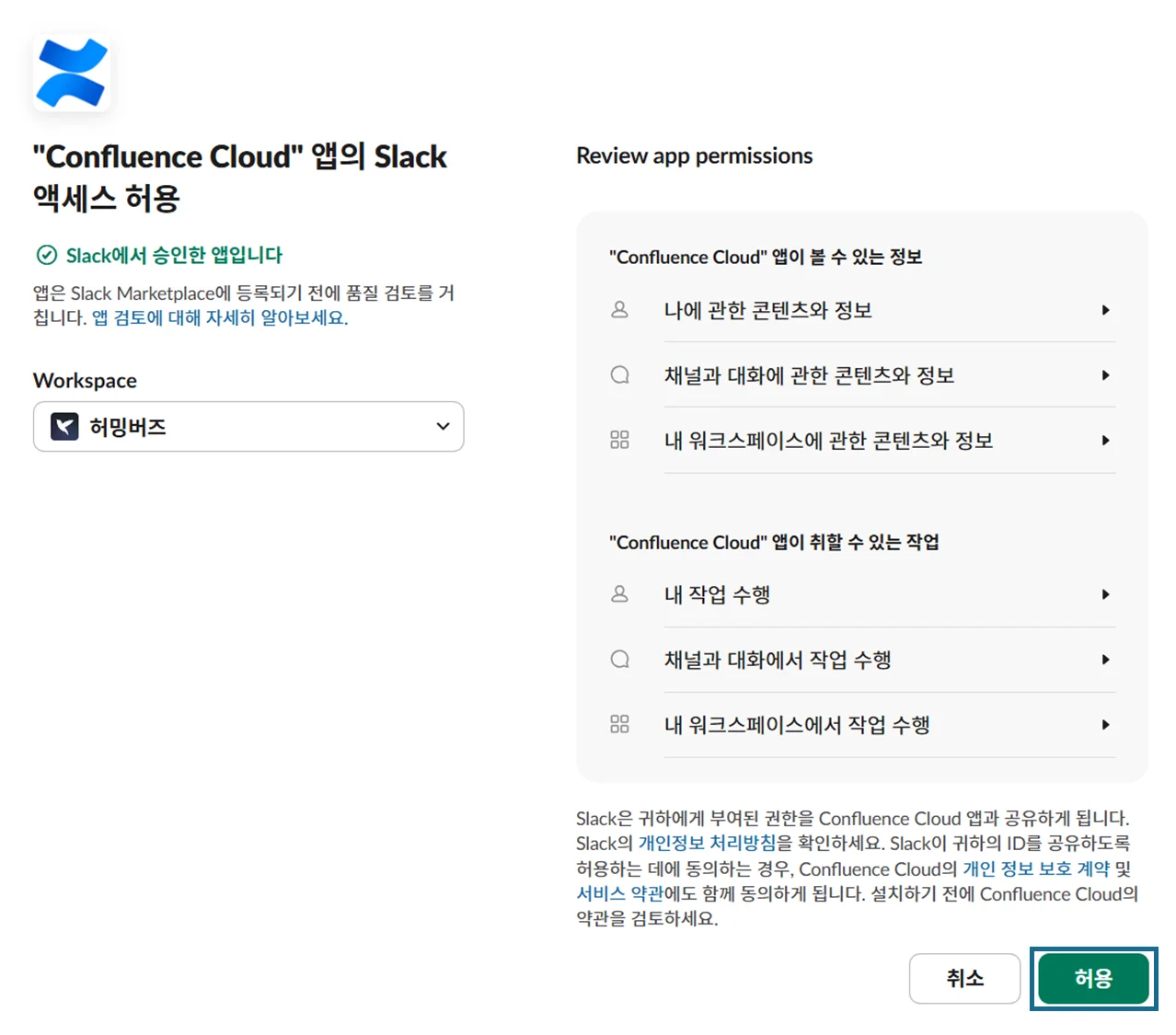Screen dimensions: 1176x1035
Task: Click person icon beside 나에 관한 콘텐츠와 정보
Action: pos(619,310)
